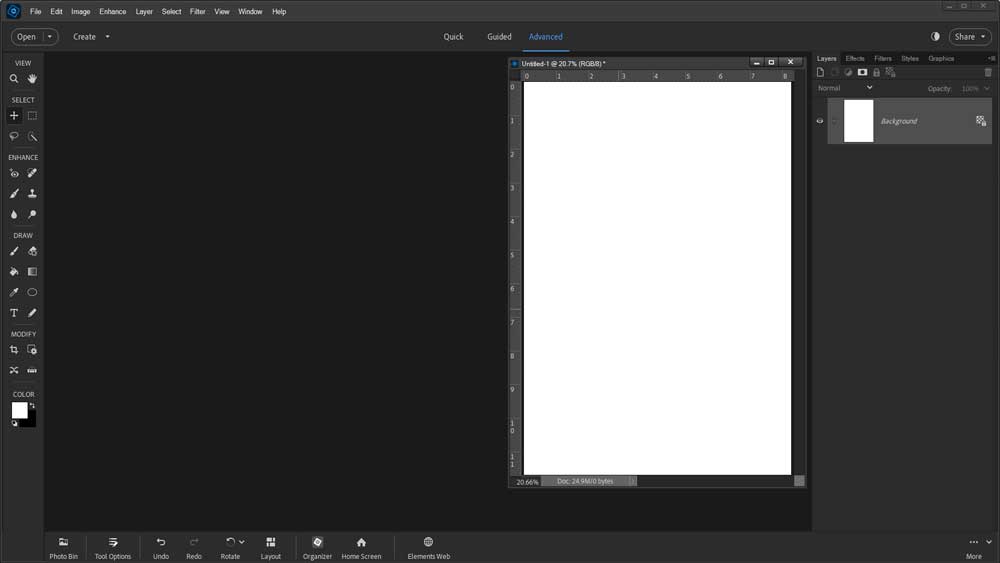Create a new layer in Layers panel
1000x563 pixels.
821,73
